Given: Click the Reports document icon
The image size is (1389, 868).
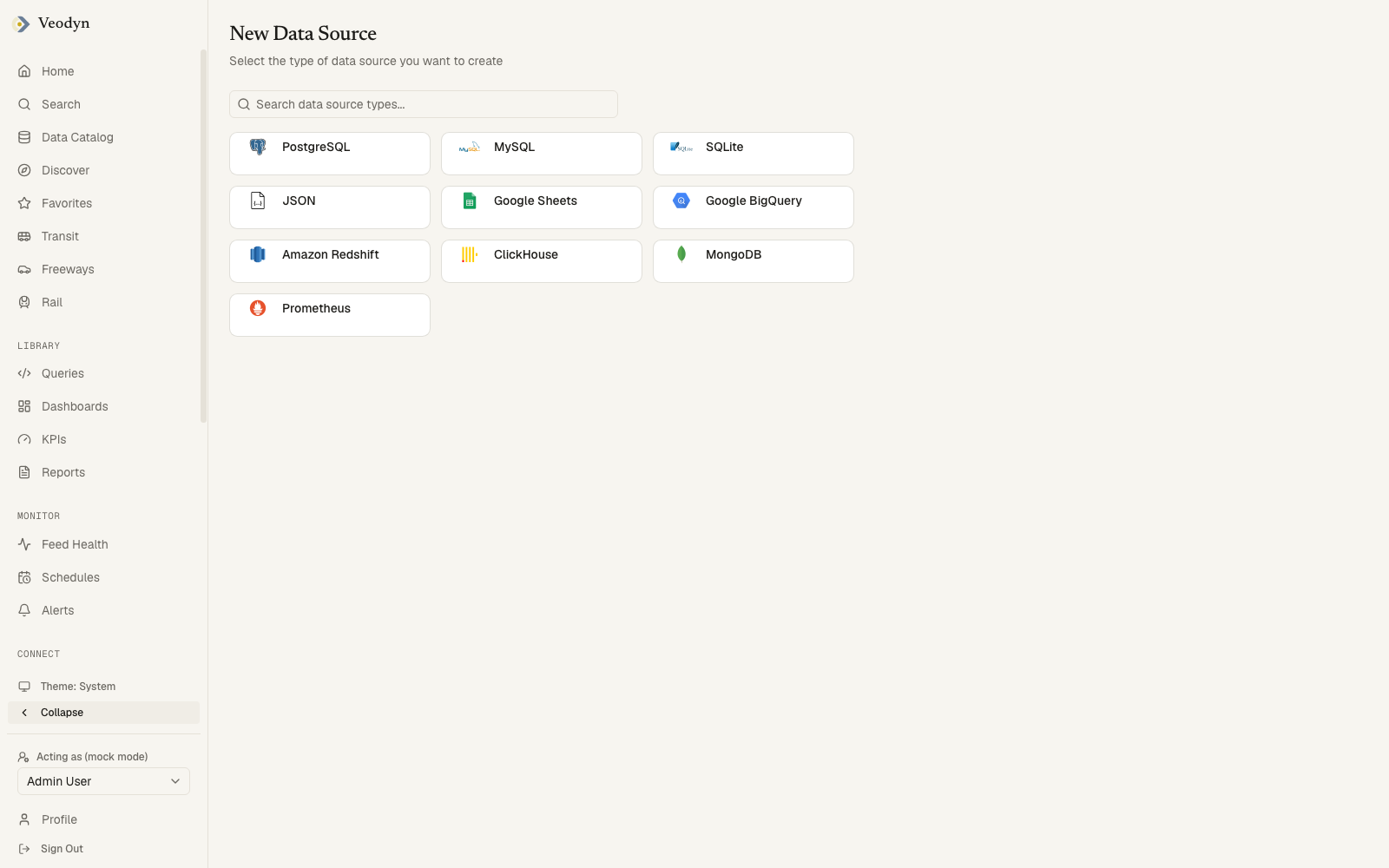Looking at the screenshot, I should [x=24, y=472].
